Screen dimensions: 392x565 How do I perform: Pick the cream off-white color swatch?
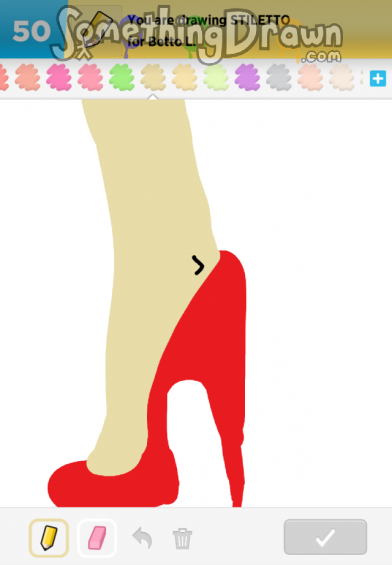click(342, 77)
